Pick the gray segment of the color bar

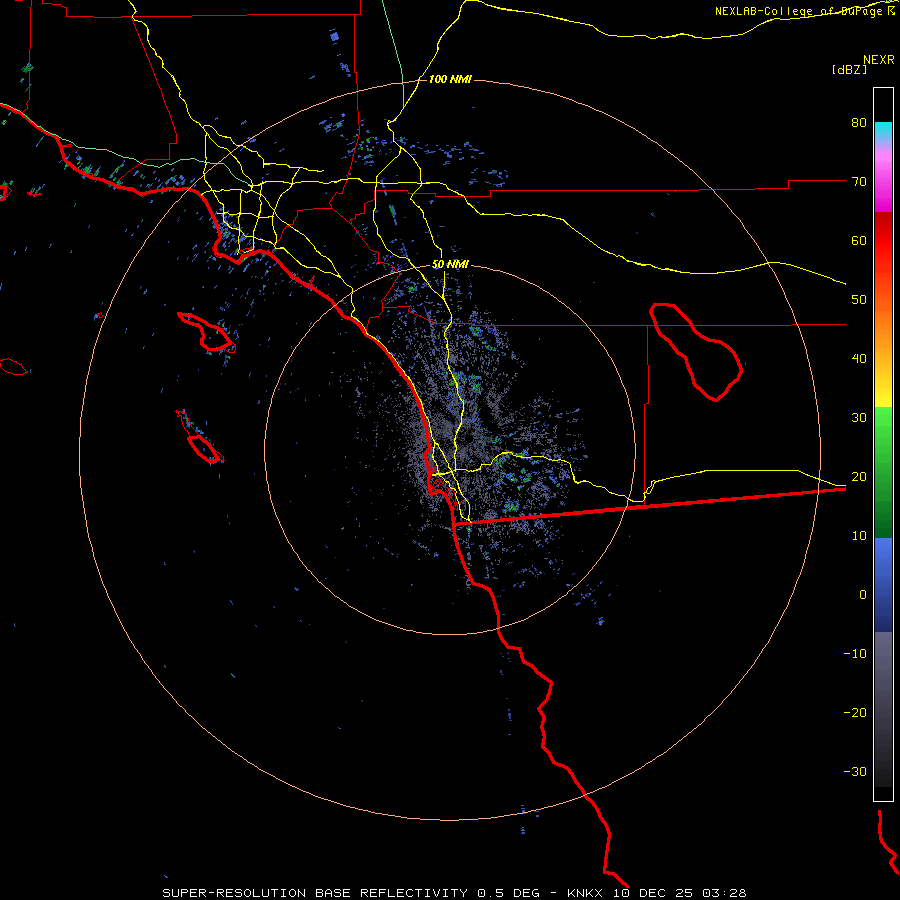(x=883, y=709)
